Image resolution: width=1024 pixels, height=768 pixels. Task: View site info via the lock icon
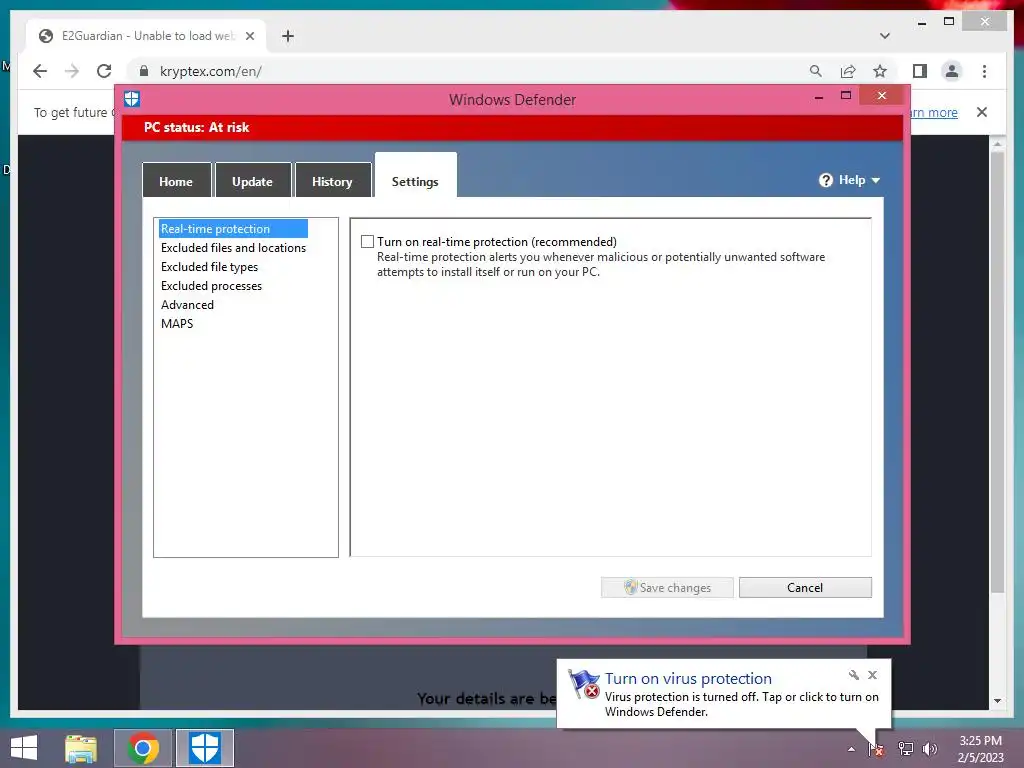[144, 71]
